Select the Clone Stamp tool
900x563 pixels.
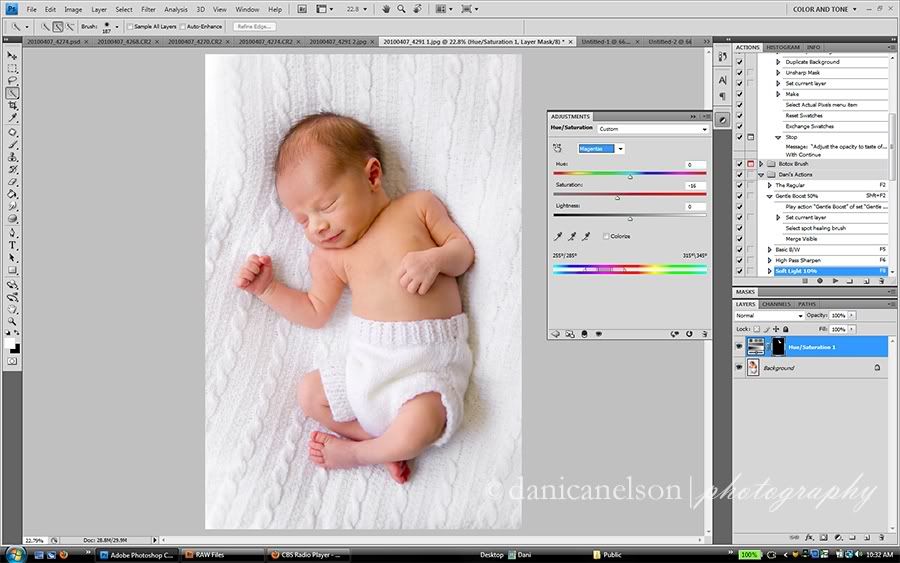point(12,157)
